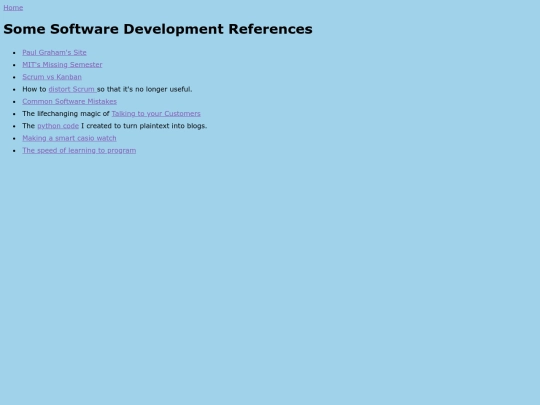This screenshot has width=540, height=405.
Task: Follow the distort Scrum link
Action: coord(72,89)
